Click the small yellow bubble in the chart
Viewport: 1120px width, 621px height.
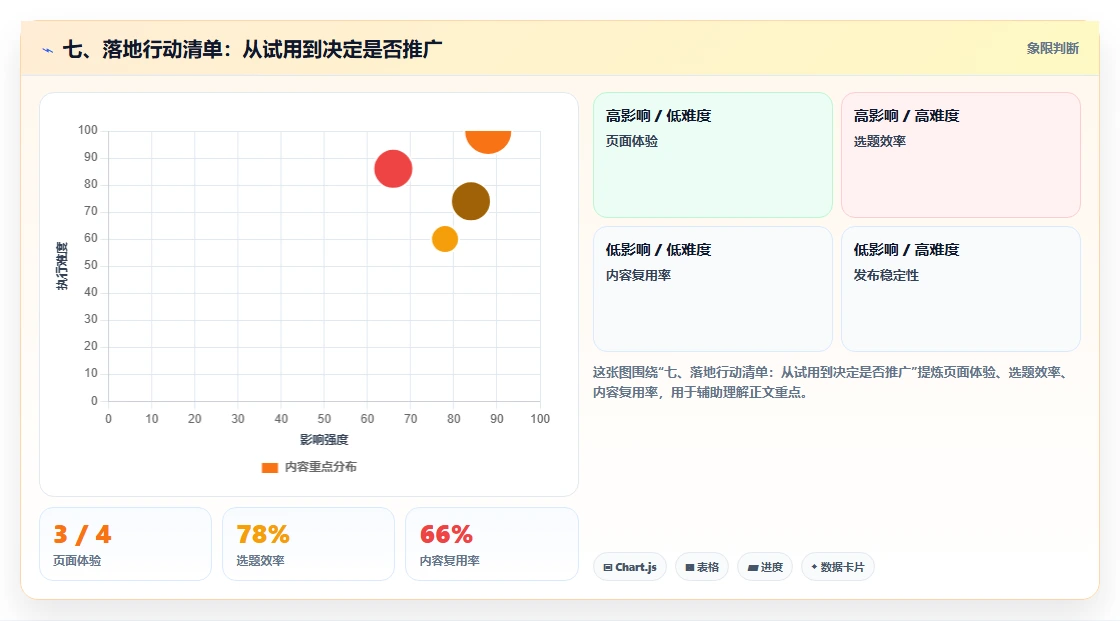[x=444, y=239]
